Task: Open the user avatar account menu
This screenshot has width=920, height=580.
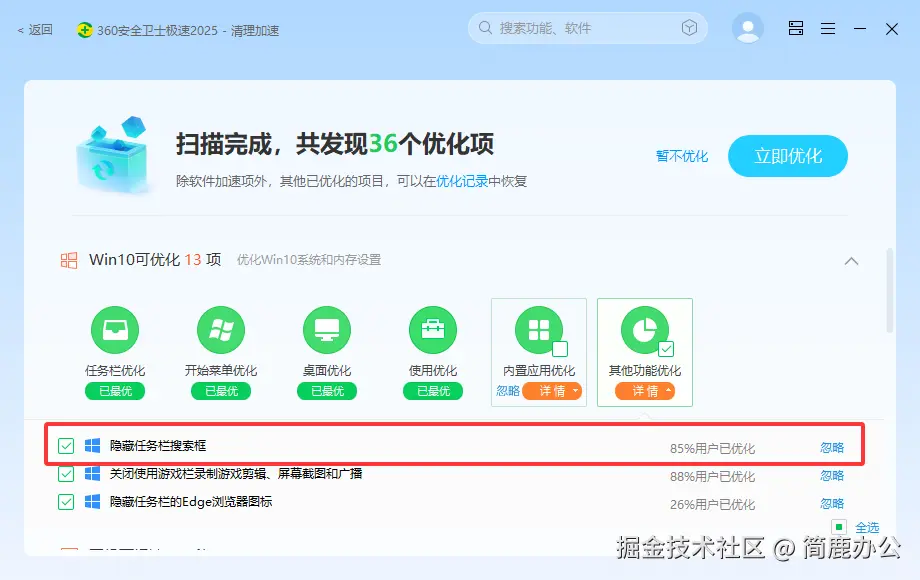Action: click(748, 28)
